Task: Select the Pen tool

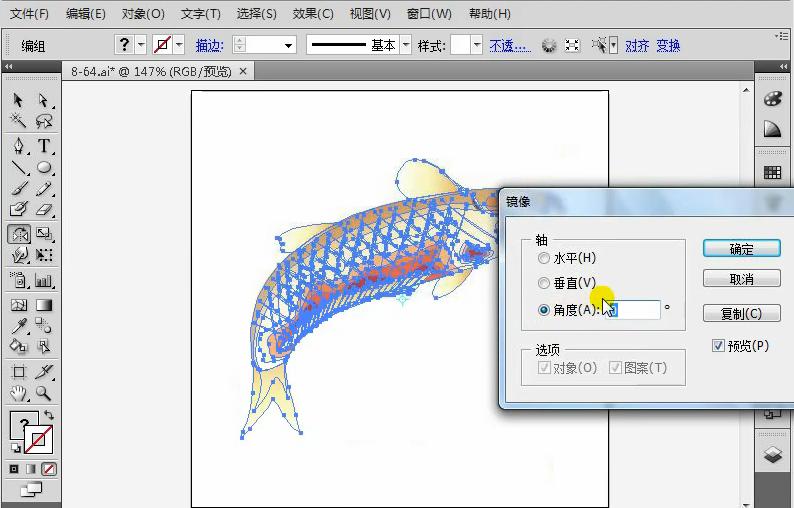Action: (x=18, y=146)
